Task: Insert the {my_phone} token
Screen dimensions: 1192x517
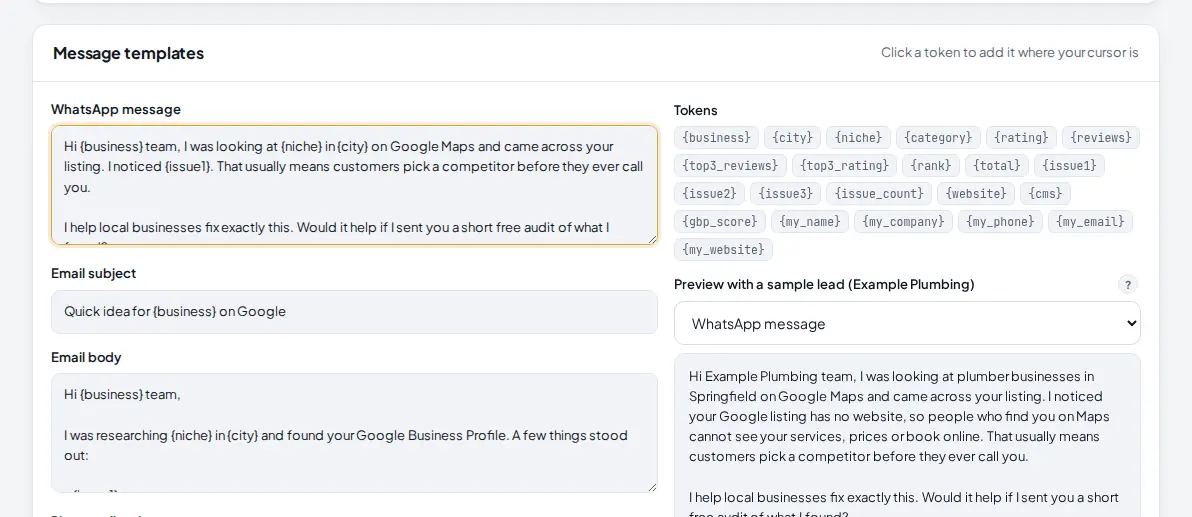Action: click(x=1000, y=222)
